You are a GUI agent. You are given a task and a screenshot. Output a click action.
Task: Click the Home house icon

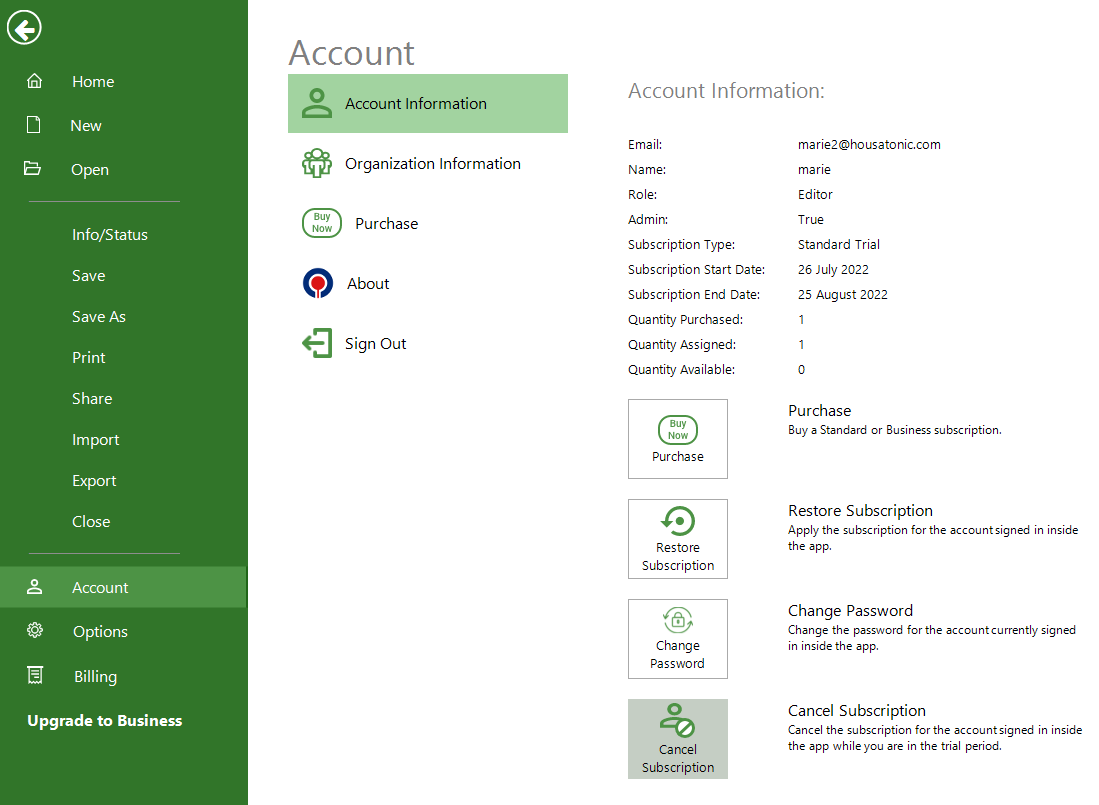click(x=34, y=81)
